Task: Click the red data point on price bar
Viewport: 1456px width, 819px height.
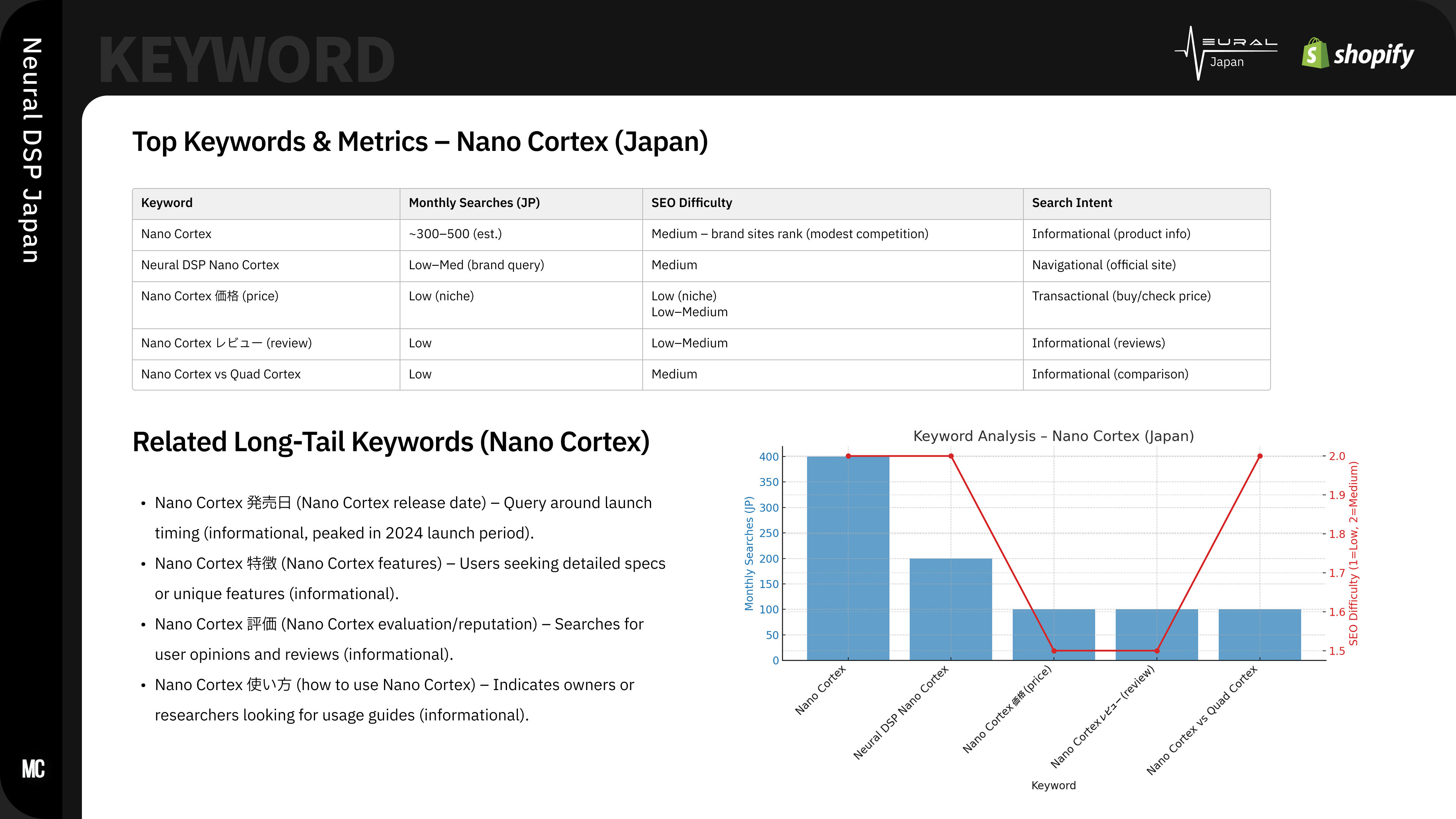Action: pyautogui.click(x=1054, y=651)
